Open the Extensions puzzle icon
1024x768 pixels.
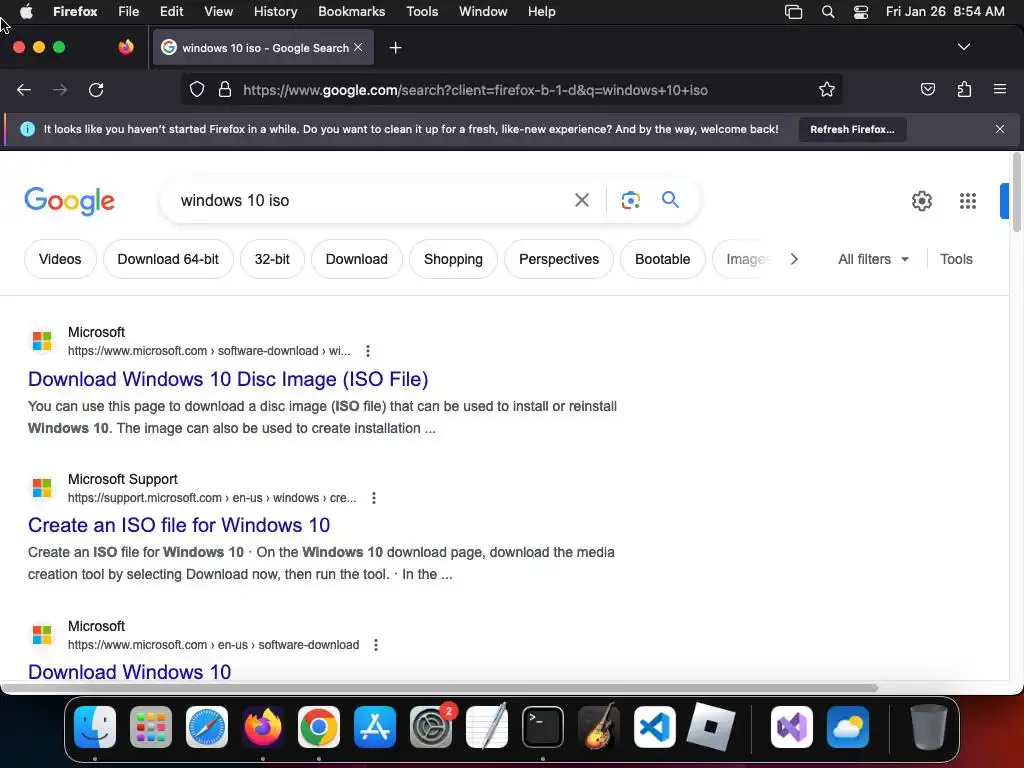coord(964,89)
